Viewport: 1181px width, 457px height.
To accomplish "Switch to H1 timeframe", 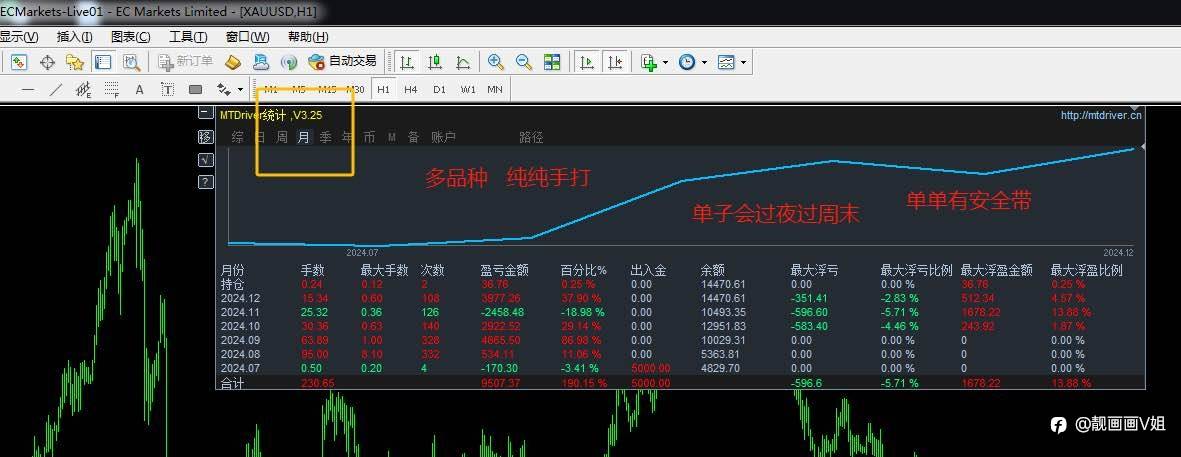I will pyautogui.click(x=383, y=90).
